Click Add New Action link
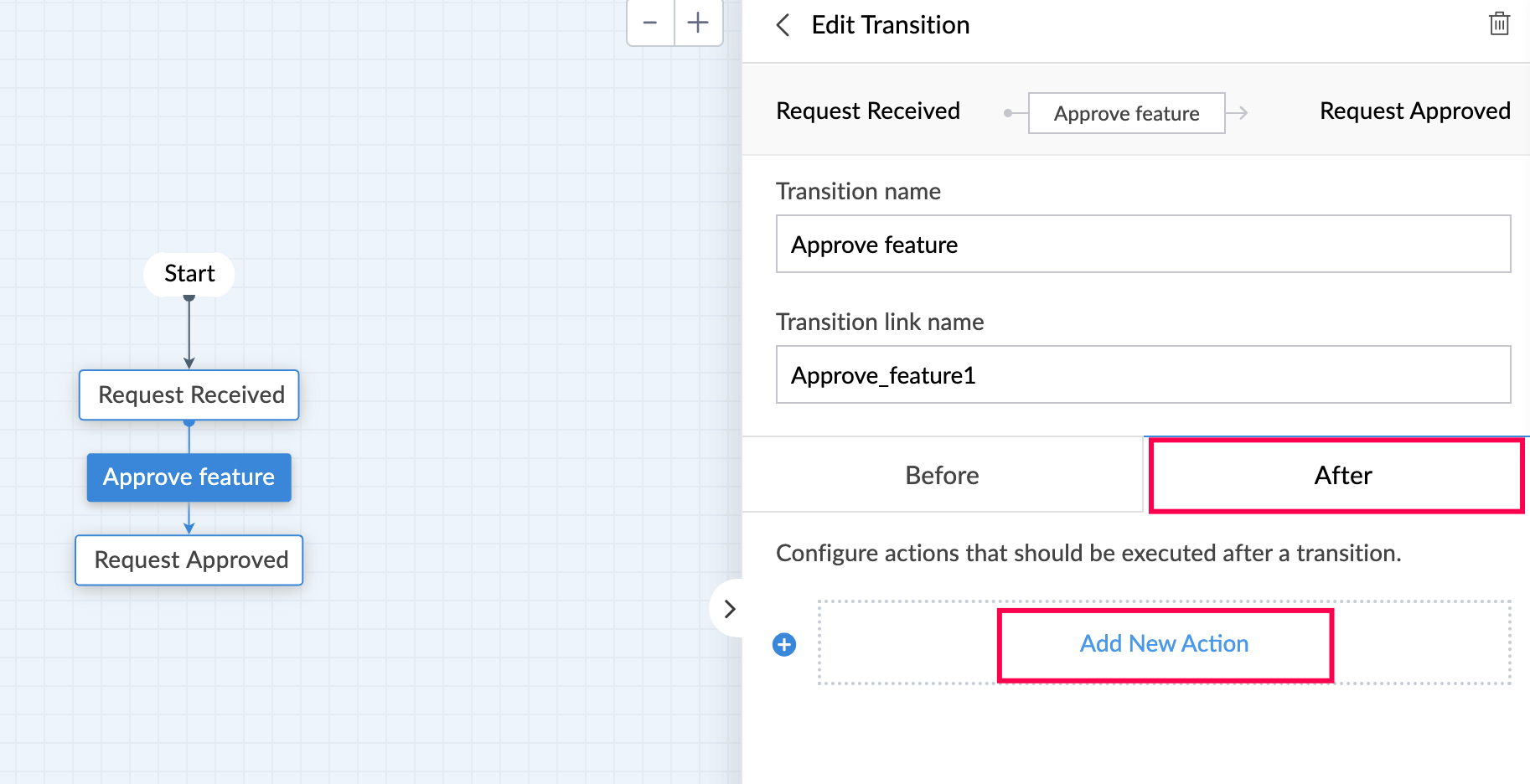 point(1164,643)
